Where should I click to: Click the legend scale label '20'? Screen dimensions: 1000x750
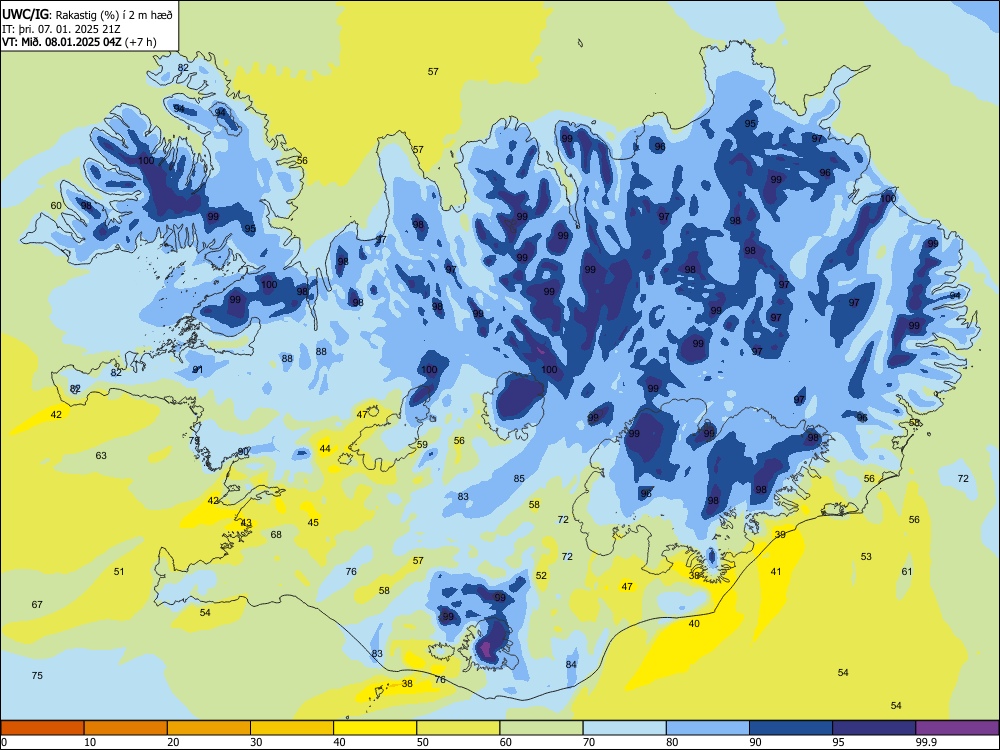(x=173, y=742)
